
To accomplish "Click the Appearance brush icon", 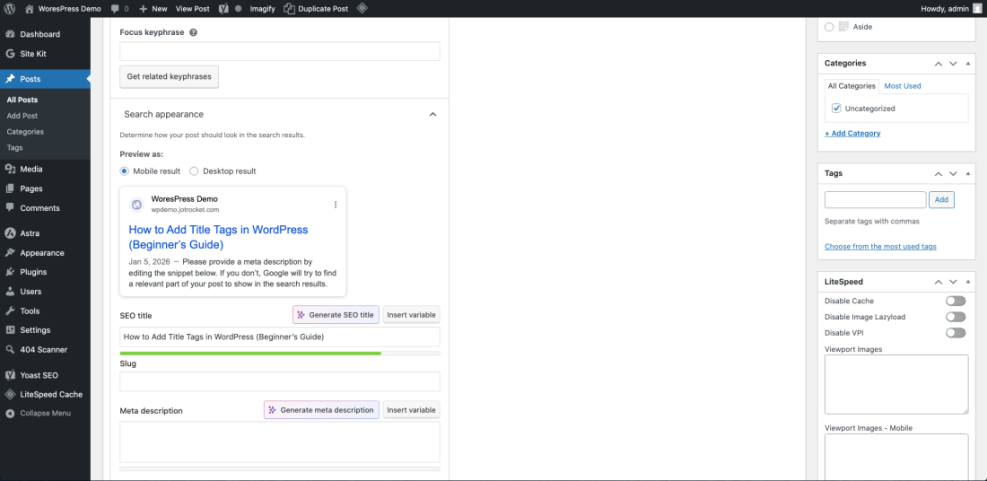I will [x=10, y=252].
